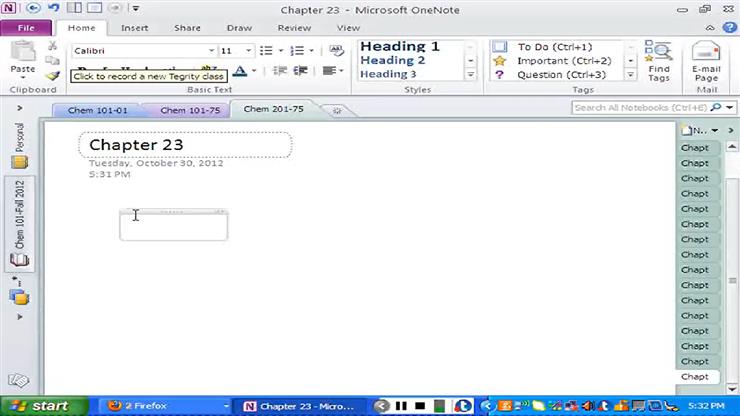Click the Clear Formatting icon

click(x=336, y=50)
